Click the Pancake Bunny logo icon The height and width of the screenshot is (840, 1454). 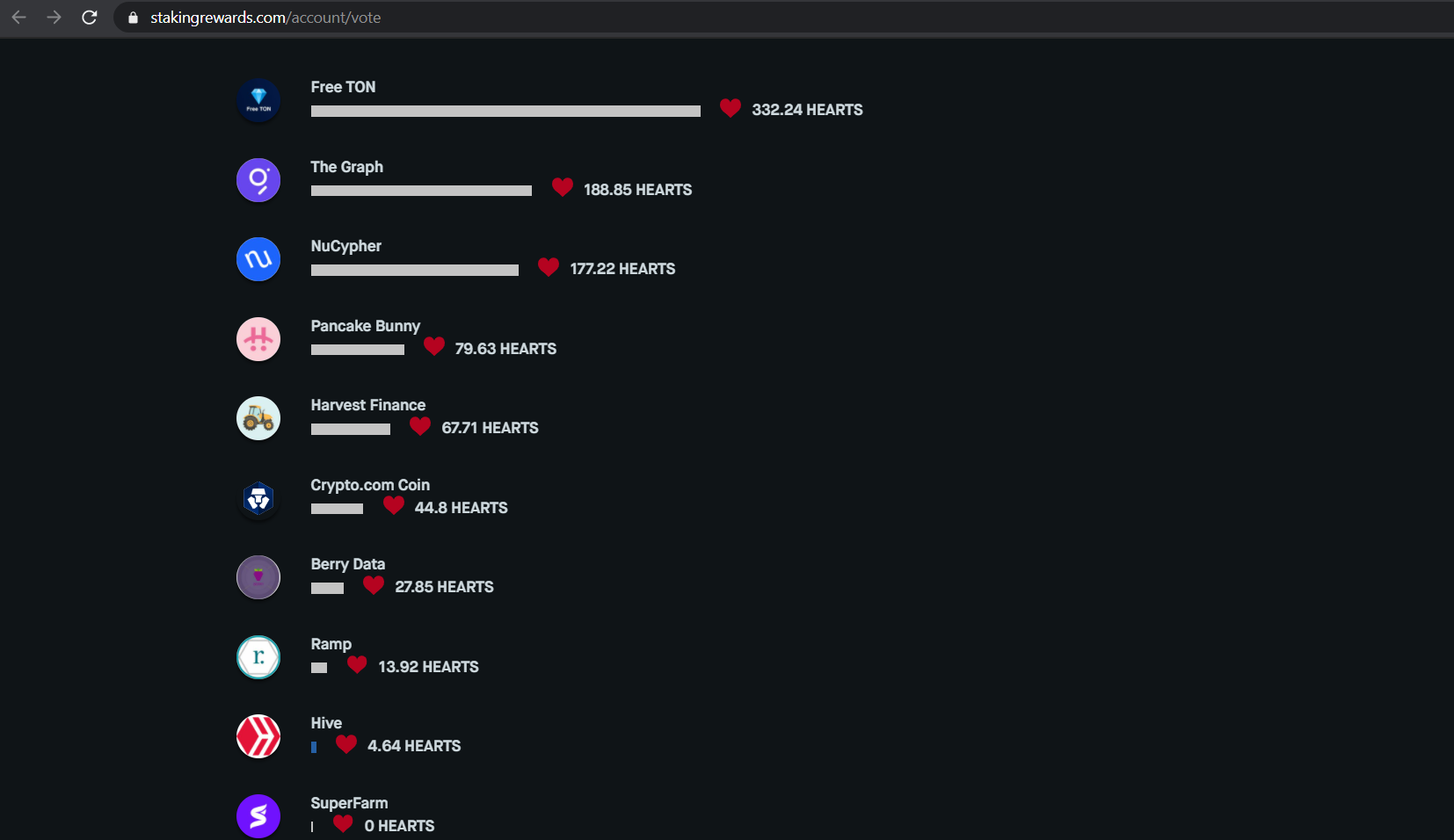[258, 339]
